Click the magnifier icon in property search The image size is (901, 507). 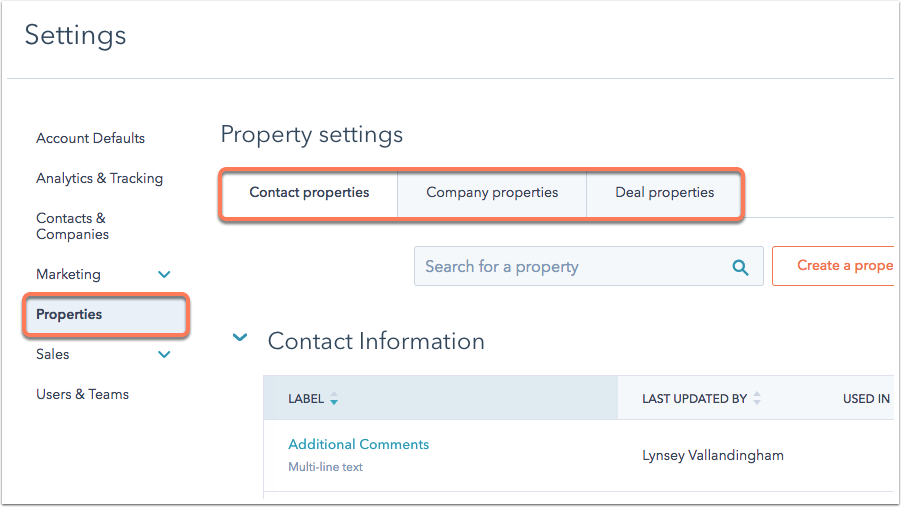[740, 267]
